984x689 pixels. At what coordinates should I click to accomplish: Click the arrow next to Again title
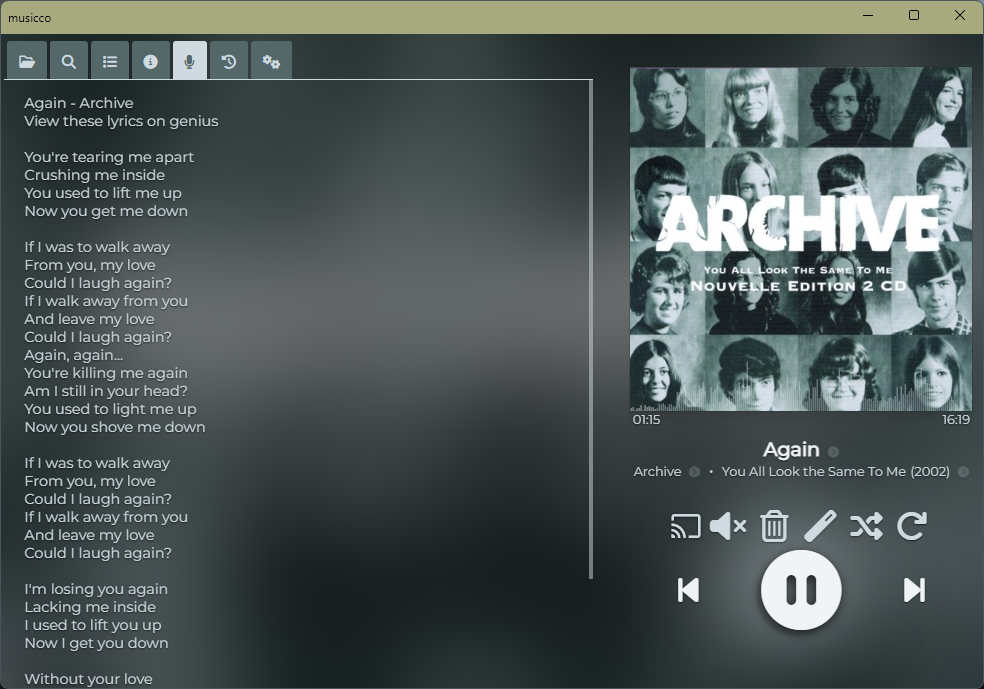click(833, 451)
